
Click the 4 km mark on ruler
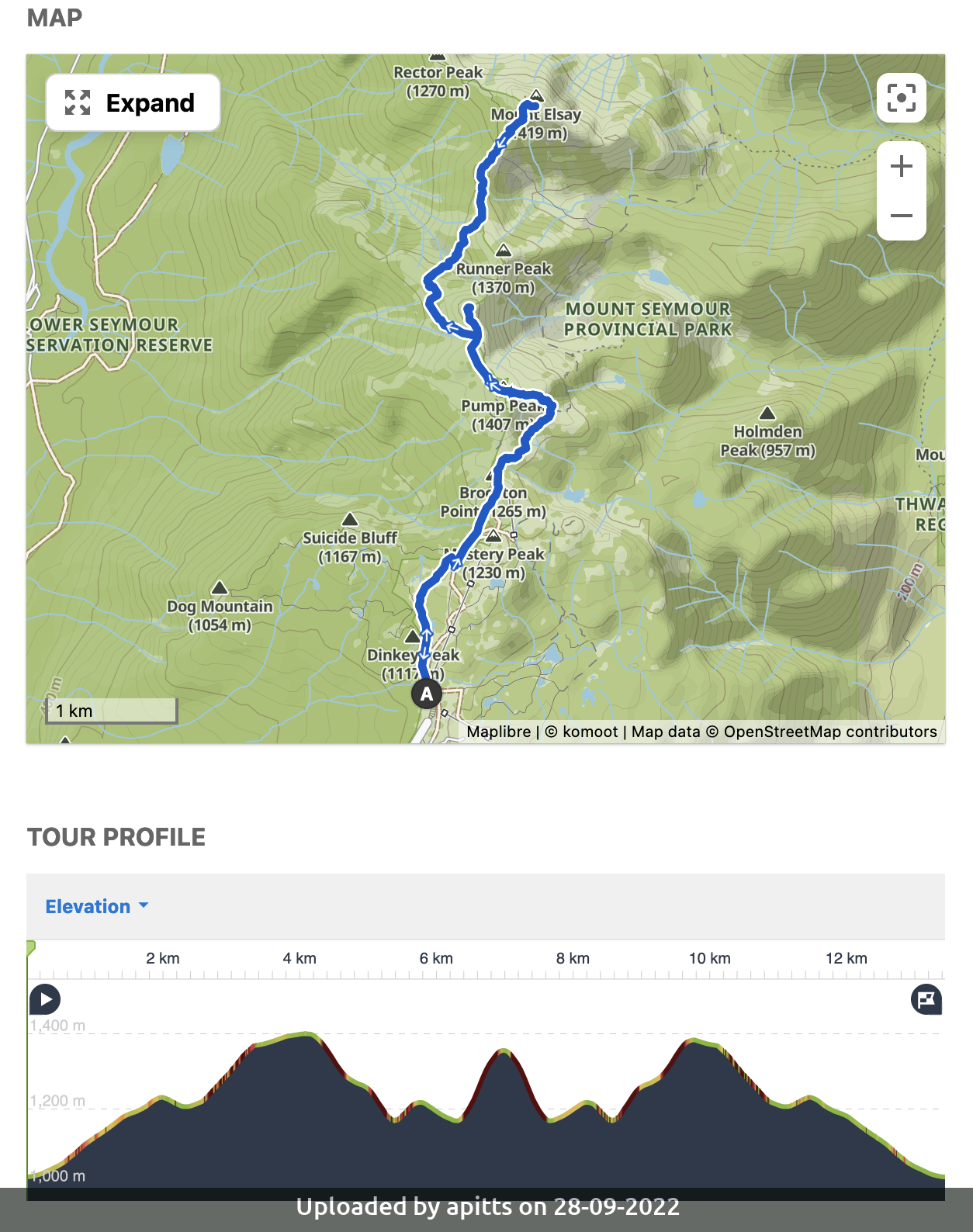click(300, 959)
